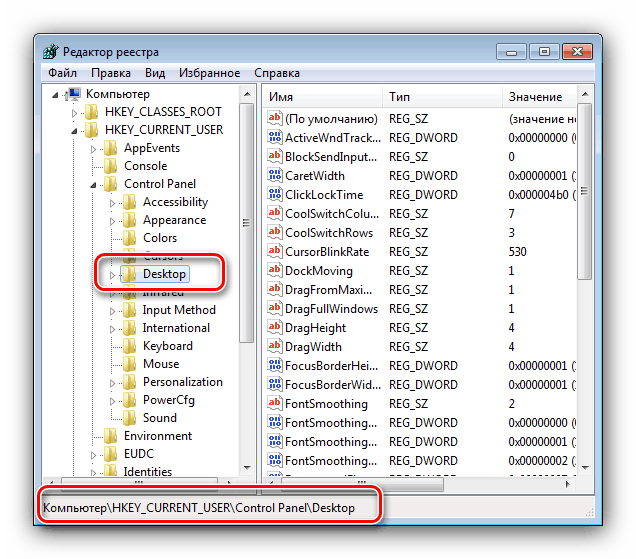Image resolution: width=636 pixels, height=559 pixels.
Task: Collapse the Control Panel node
Action: click(93, 185)
